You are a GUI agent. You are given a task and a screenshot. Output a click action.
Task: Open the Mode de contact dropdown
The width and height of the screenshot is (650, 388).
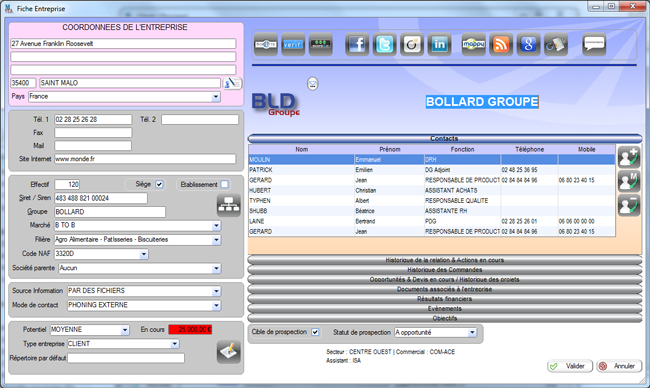pos(216,306)
